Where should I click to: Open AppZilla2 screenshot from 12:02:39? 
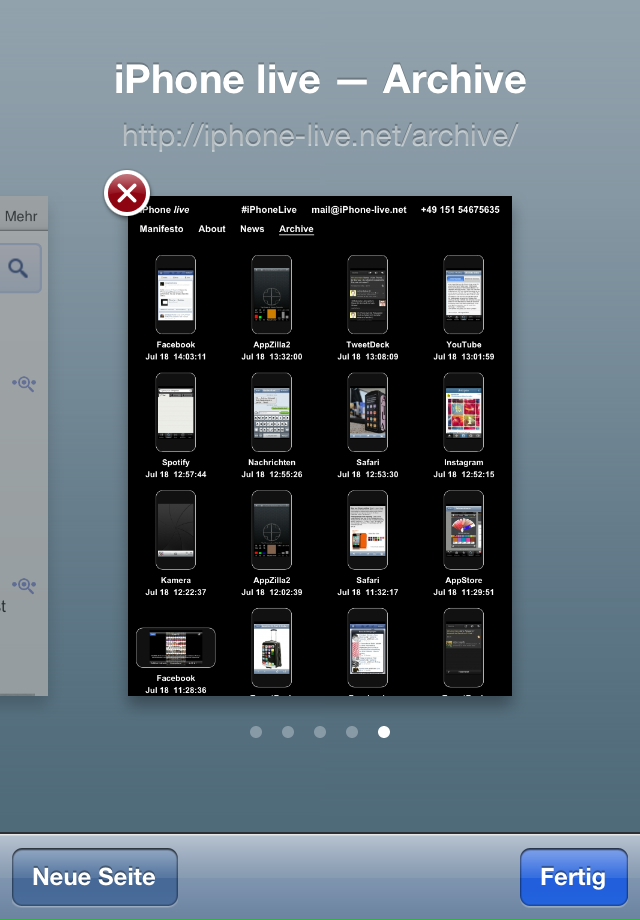pos(272,530)
